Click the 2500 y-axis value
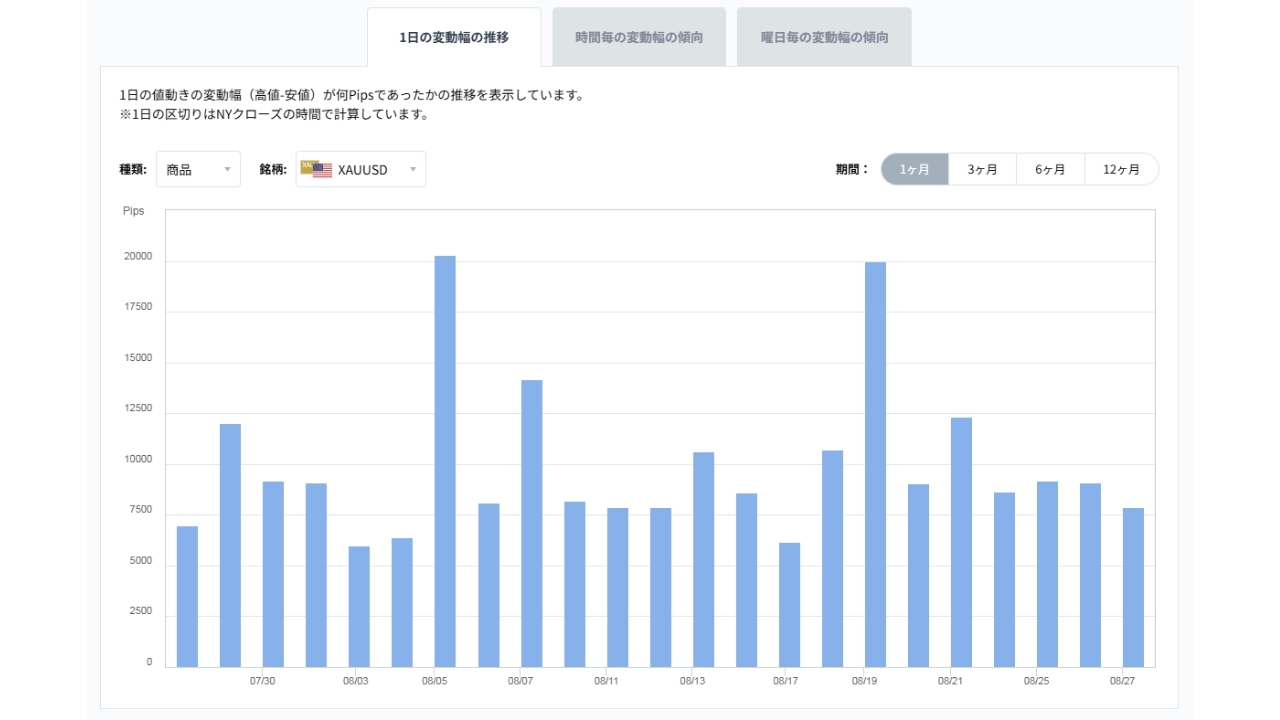Viewport: 1280px width, 720px height. 139,611
